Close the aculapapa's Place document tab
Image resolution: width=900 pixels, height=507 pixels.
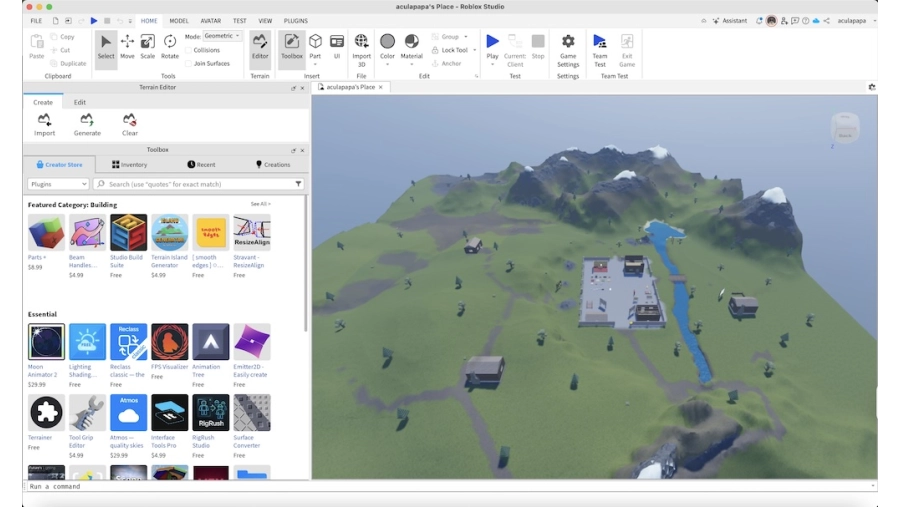[x=381, y=87]
